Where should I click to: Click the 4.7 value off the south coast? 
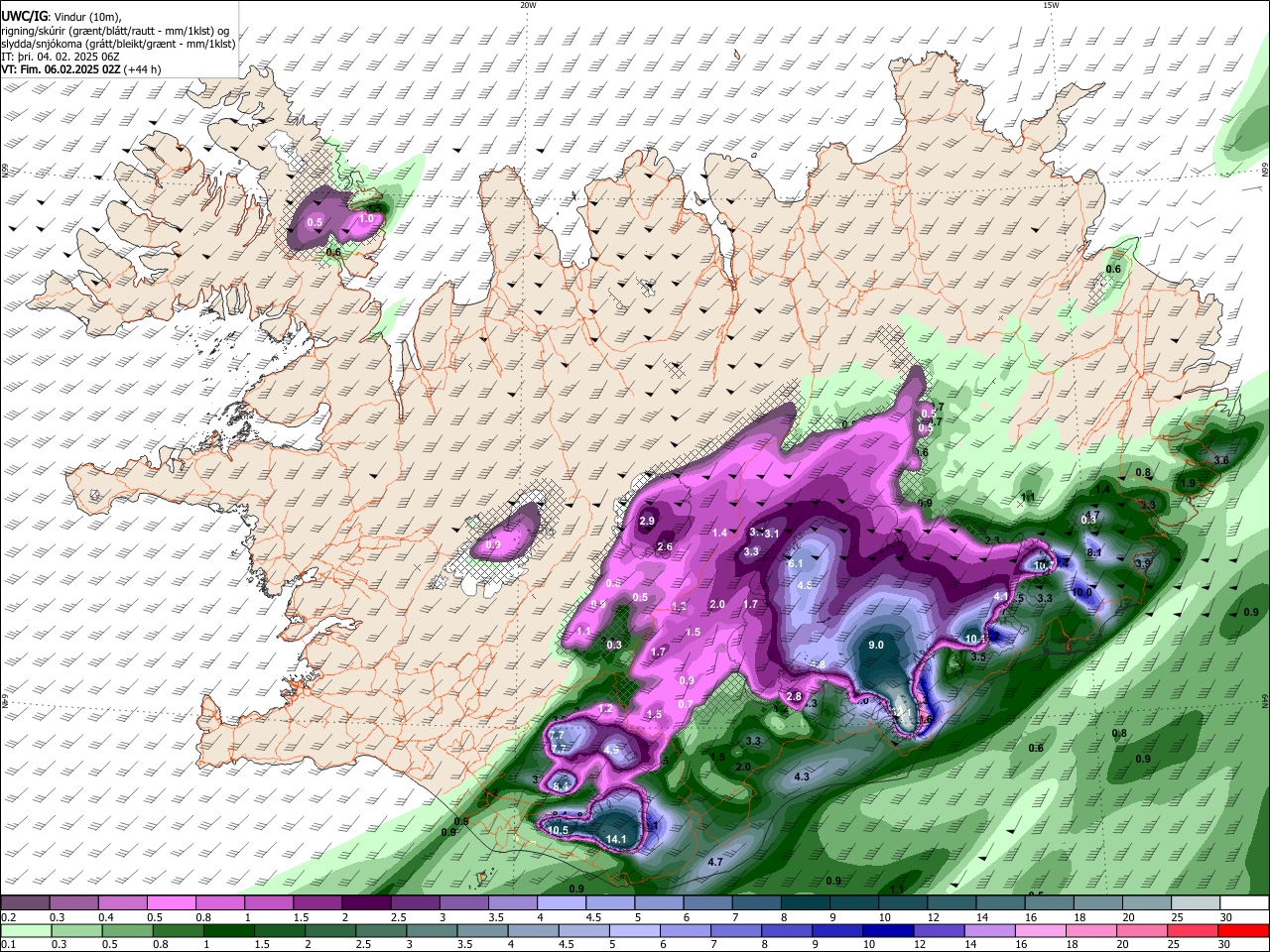(715, 863)
